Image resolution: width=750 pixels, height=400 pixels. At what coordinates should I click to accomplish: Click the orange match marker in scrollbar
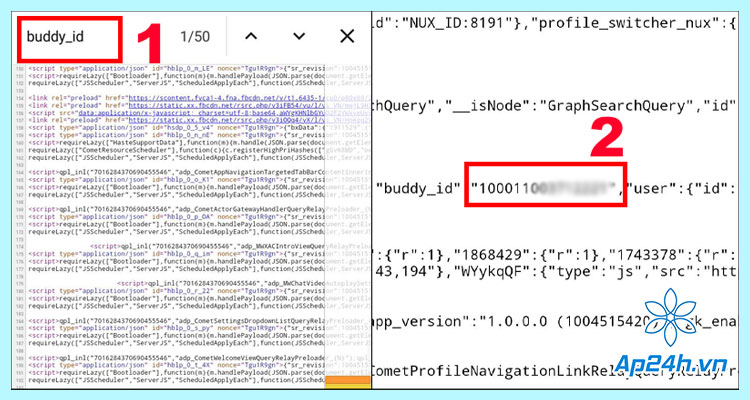[348, 382]
